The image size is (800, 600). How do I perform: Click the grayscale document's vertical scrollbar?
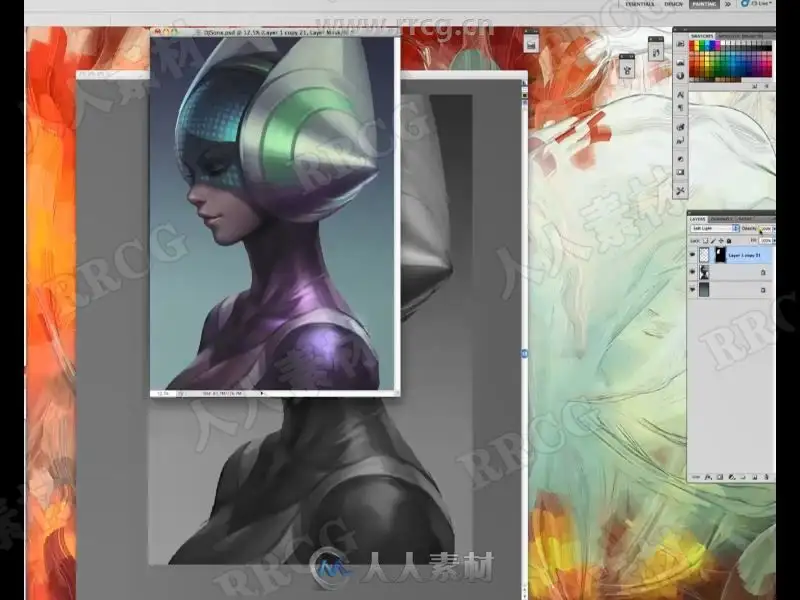pos(524,339)
